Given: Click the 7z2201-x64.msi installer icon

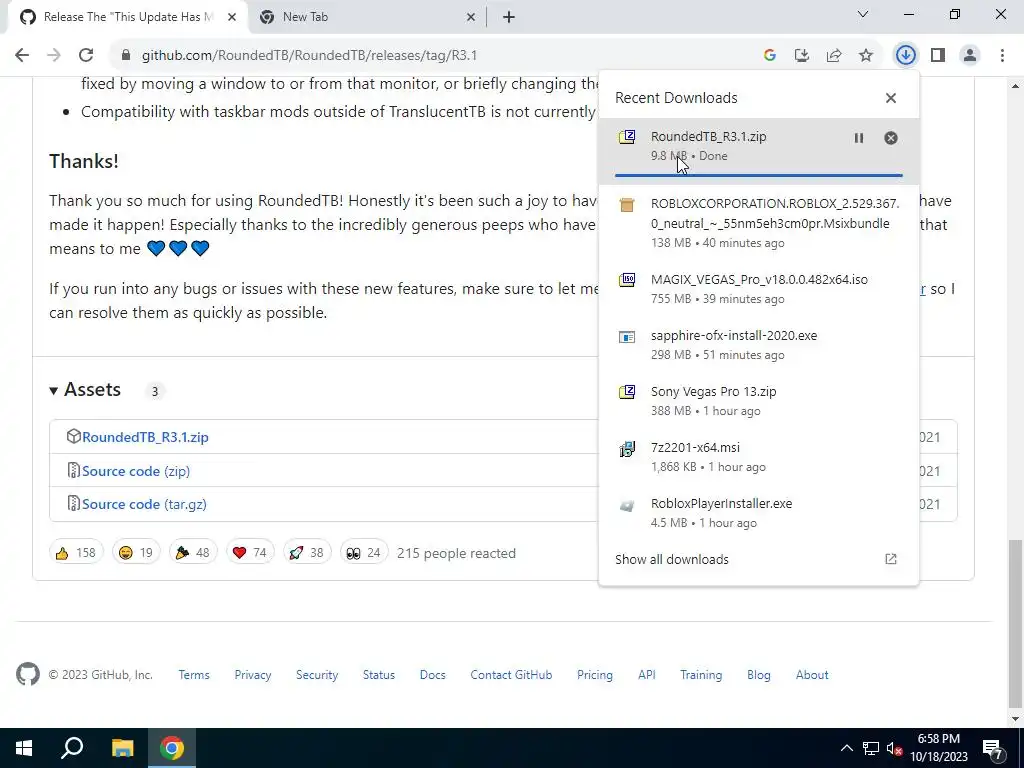Looking at the screenshot, I should click(627, 449).
